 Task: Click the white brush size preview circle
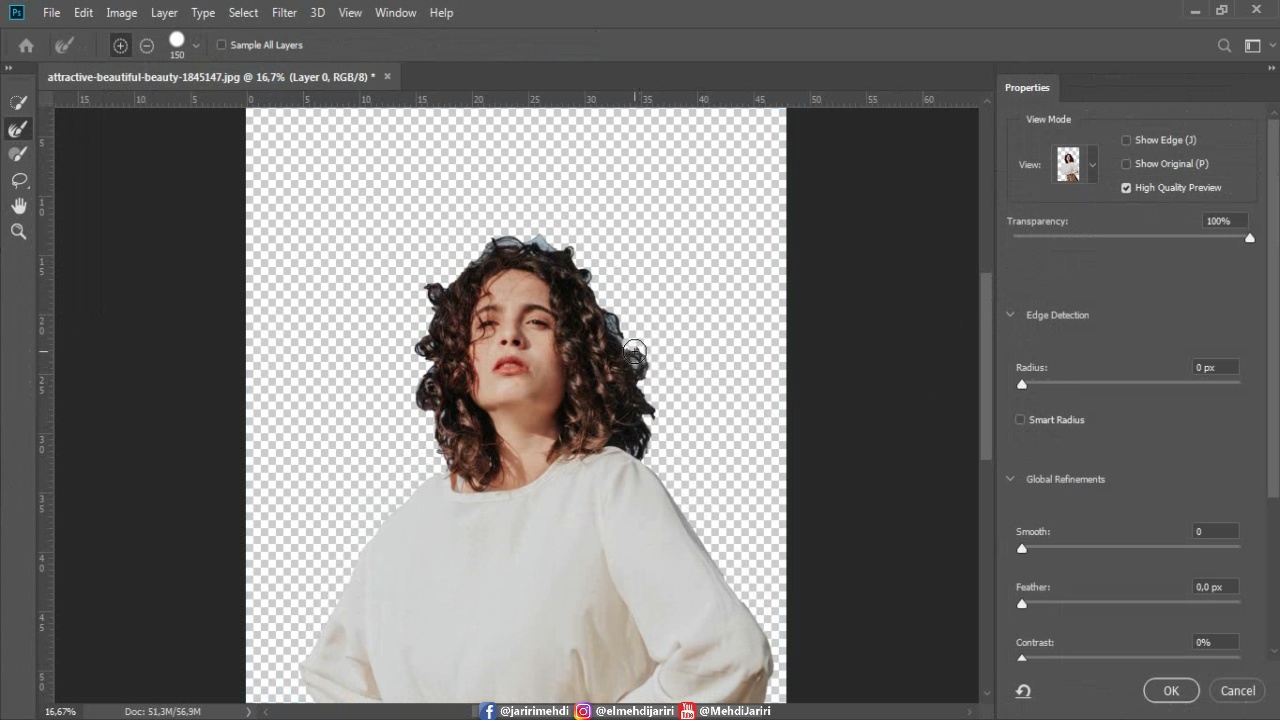coord(177,40)
